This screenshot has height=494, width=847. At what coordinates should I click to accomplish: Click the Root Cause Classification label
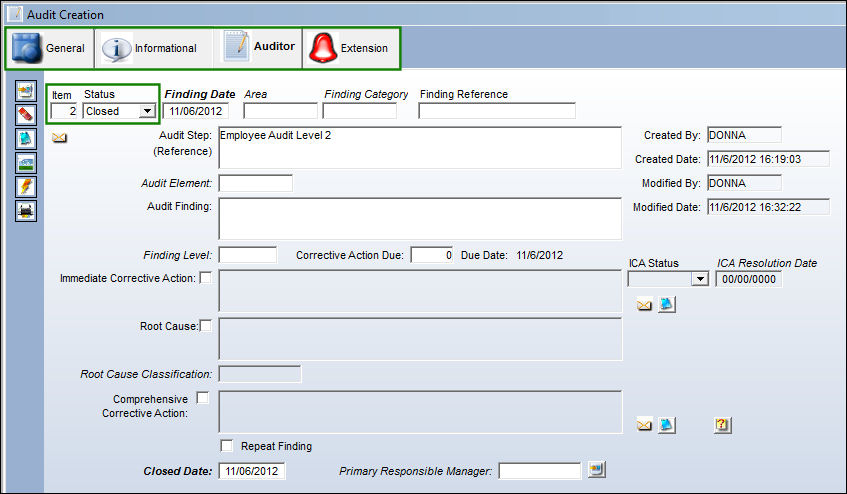pyautogui.click(x=146, y=374)
